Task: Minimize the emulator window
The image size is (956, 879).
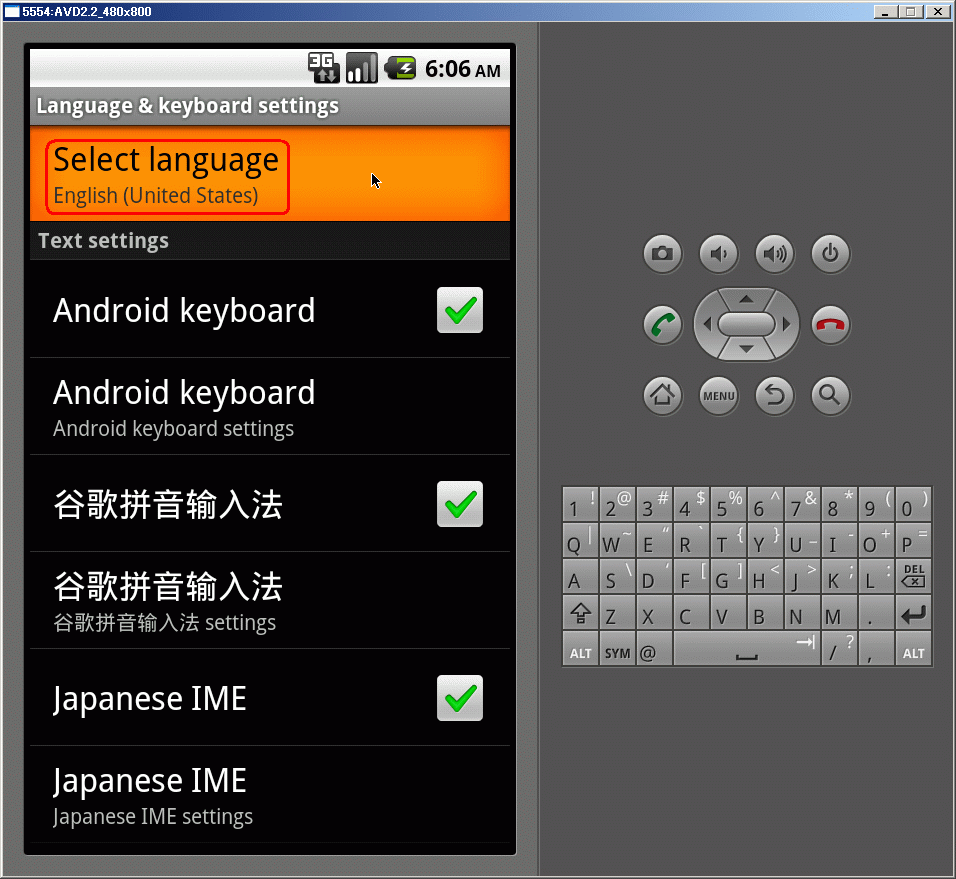Action: 885,12
